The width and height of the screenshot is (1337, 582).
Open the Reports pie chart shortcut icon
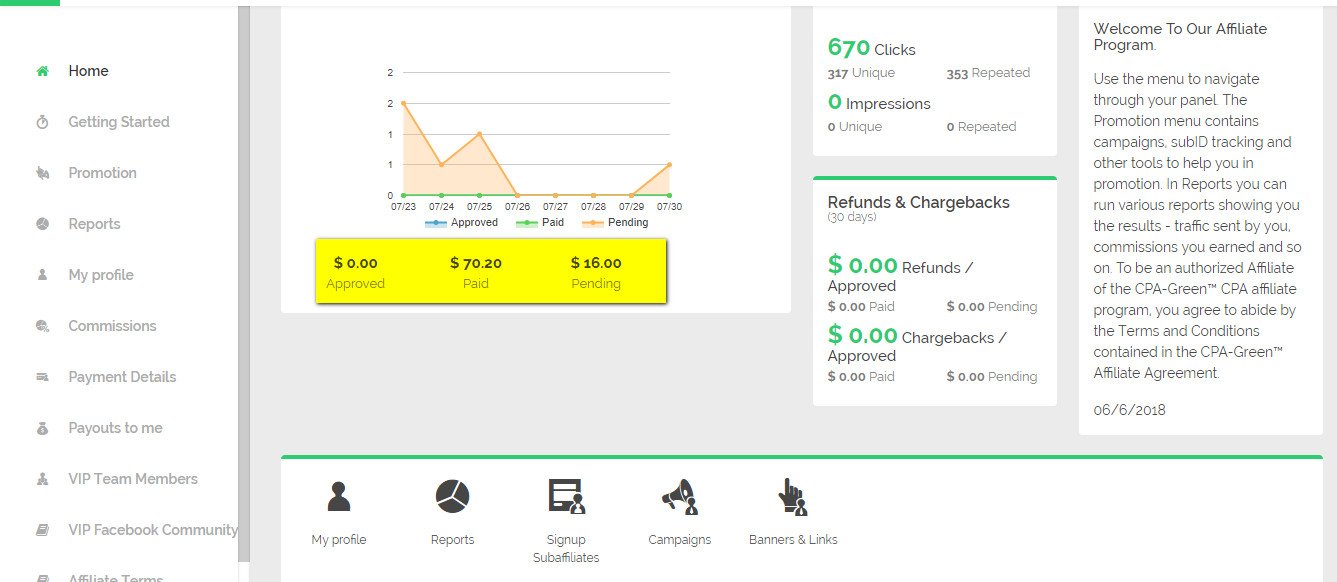pos(452,496)
